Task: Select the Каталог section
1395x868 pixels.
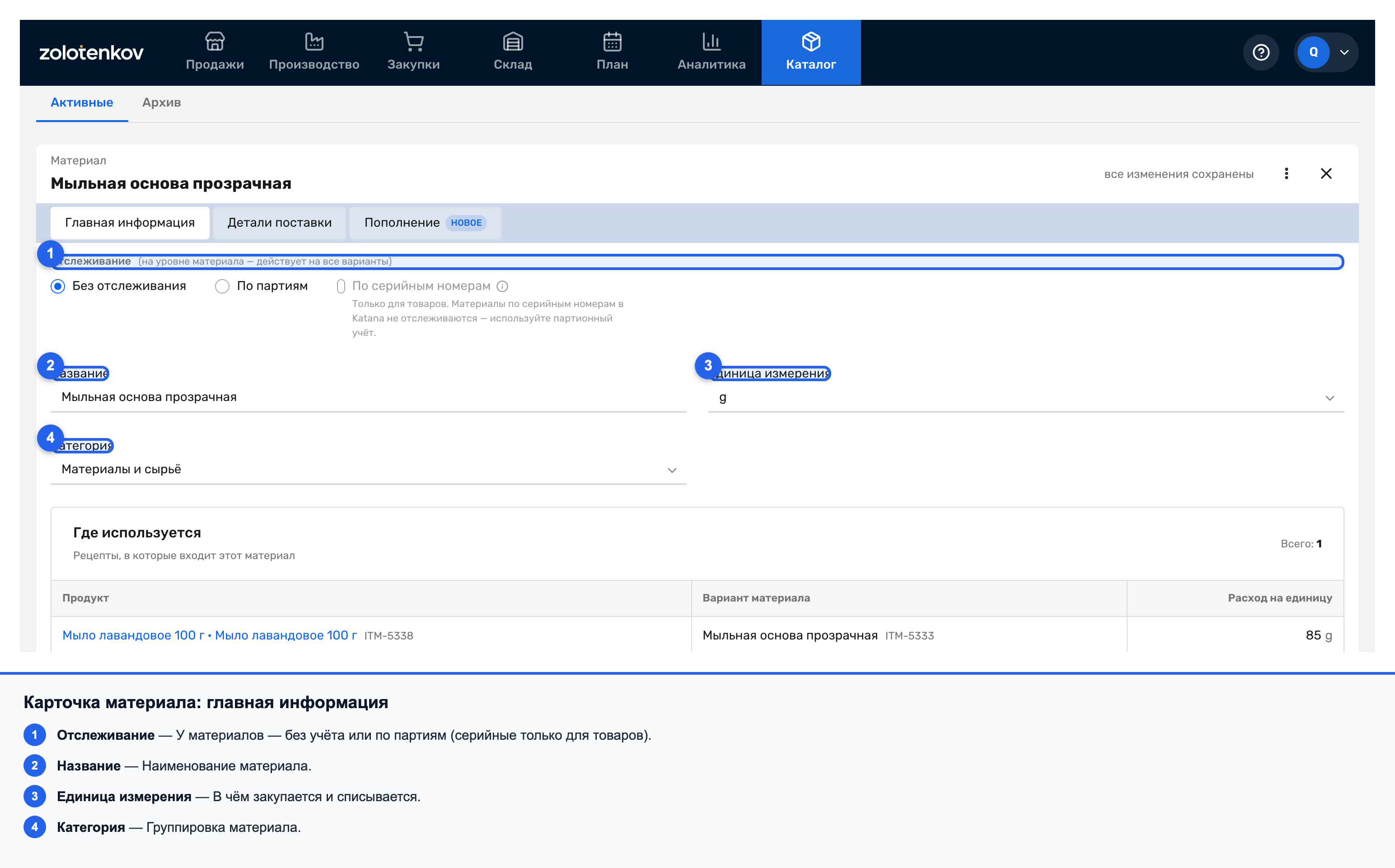Action: pos(810,52)
